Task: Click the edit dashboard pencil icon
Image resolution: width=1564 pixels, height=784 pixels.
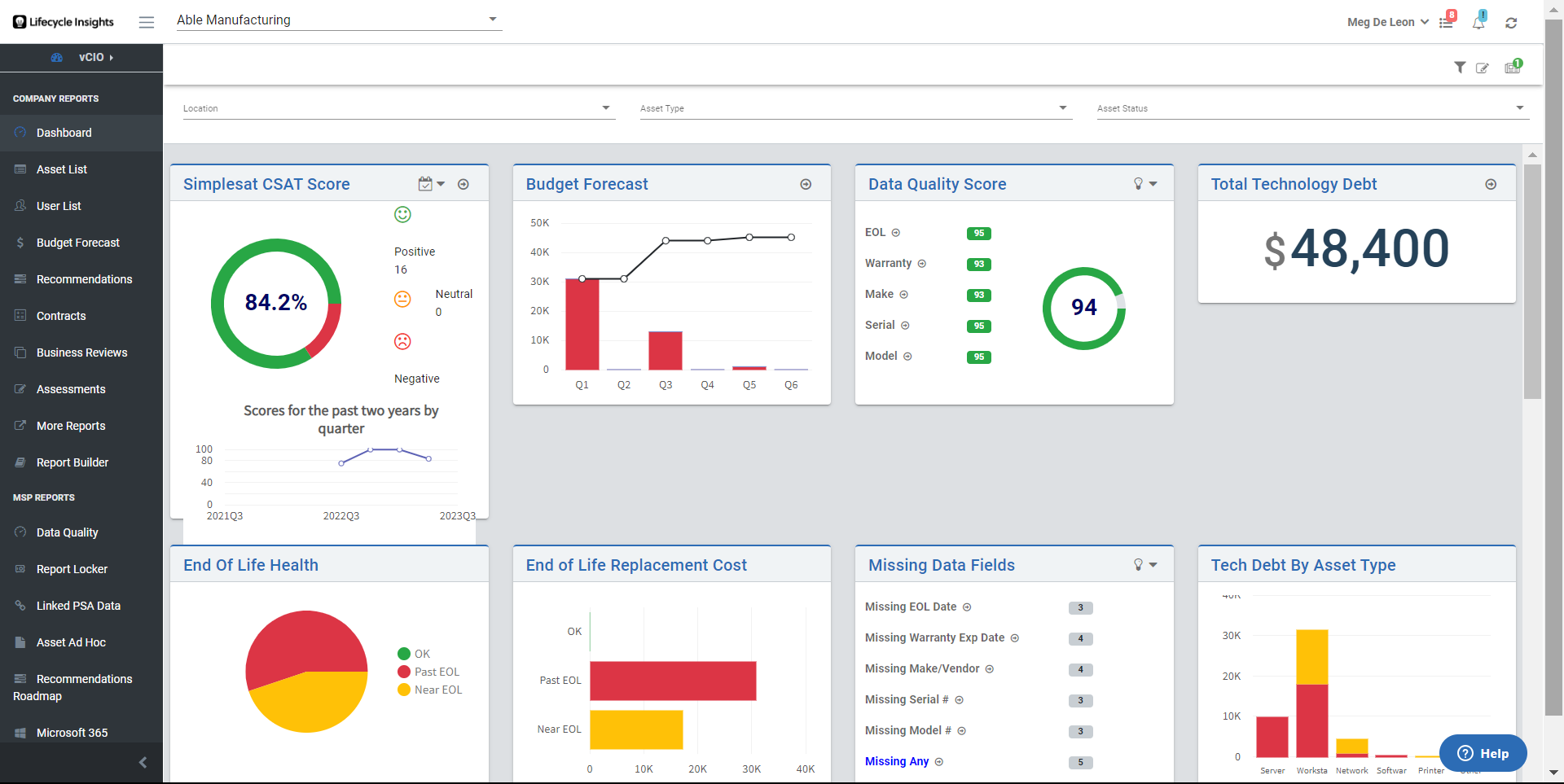Action: pos(1483,68)
